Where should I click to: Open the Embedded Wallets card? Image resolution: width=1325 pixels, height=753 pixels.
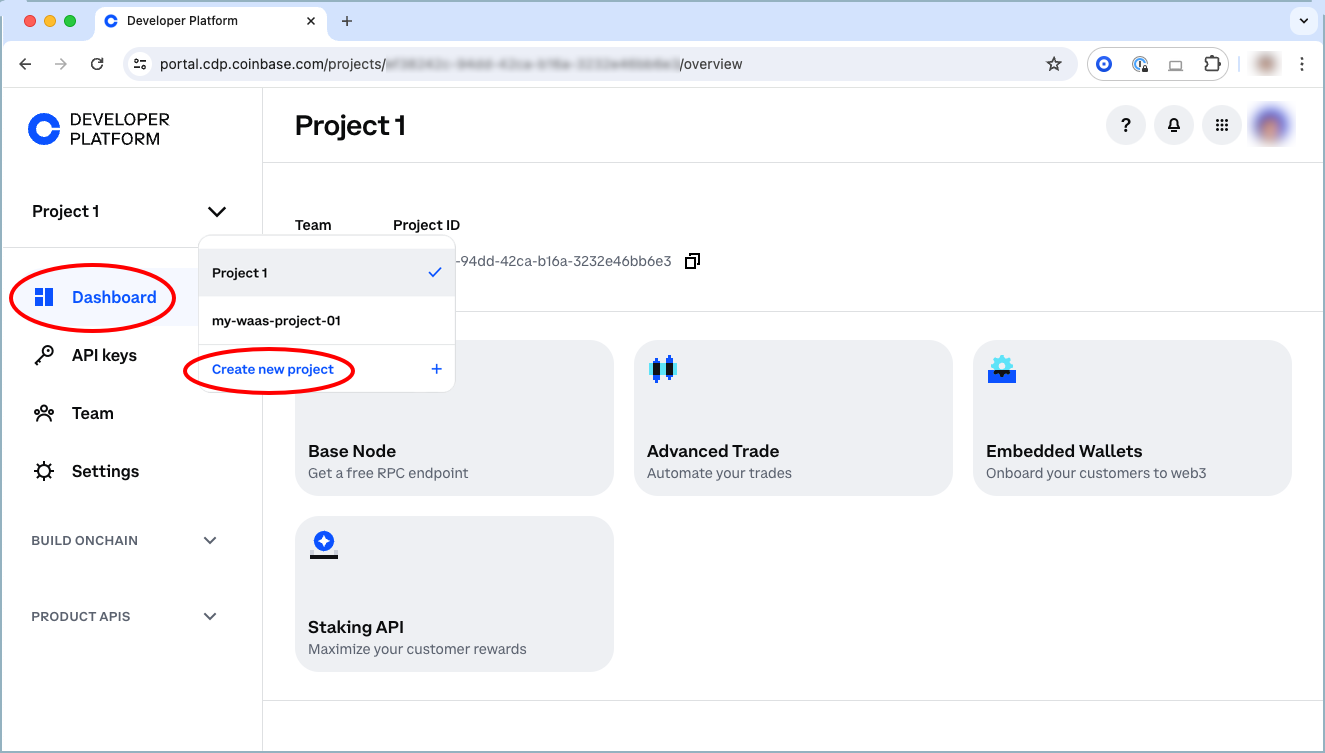tap(1132, 418)
